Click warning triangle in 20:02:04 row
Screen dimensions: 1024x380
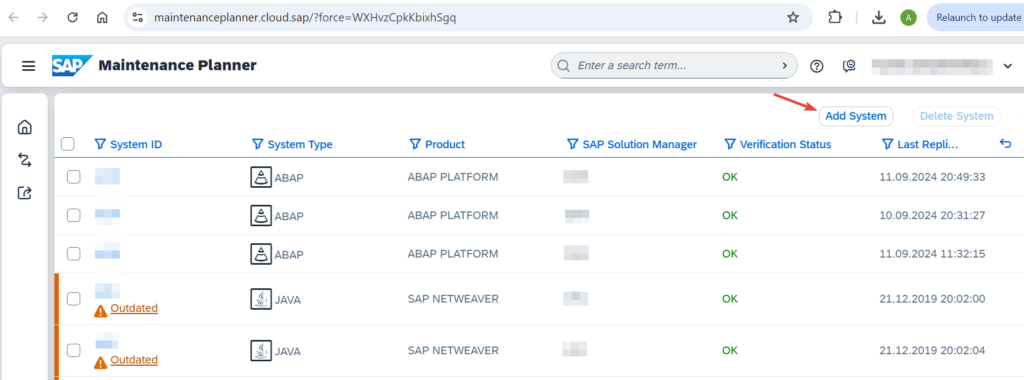click(100, 362)
